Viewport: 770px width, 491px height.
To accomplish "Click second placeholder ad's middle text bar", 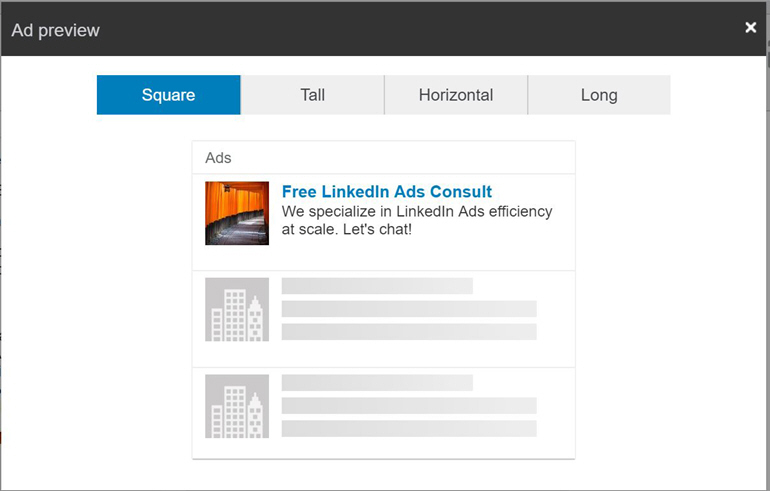I will (x=409, y=309).
